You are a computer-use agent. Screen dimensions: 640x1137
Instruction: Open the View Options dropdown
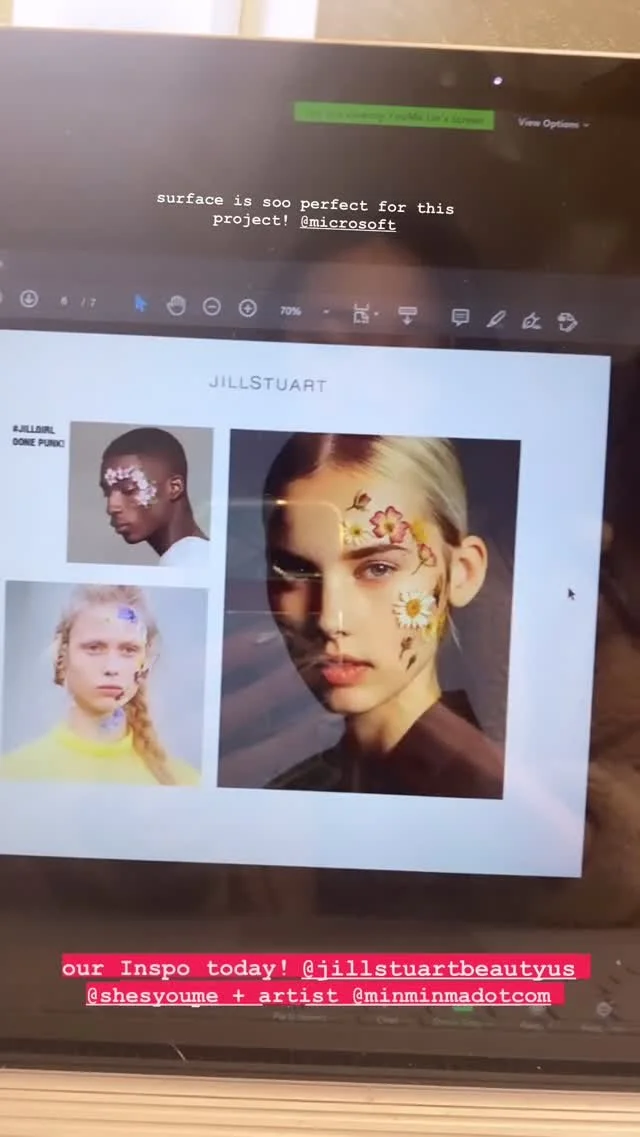pos(554,123)
